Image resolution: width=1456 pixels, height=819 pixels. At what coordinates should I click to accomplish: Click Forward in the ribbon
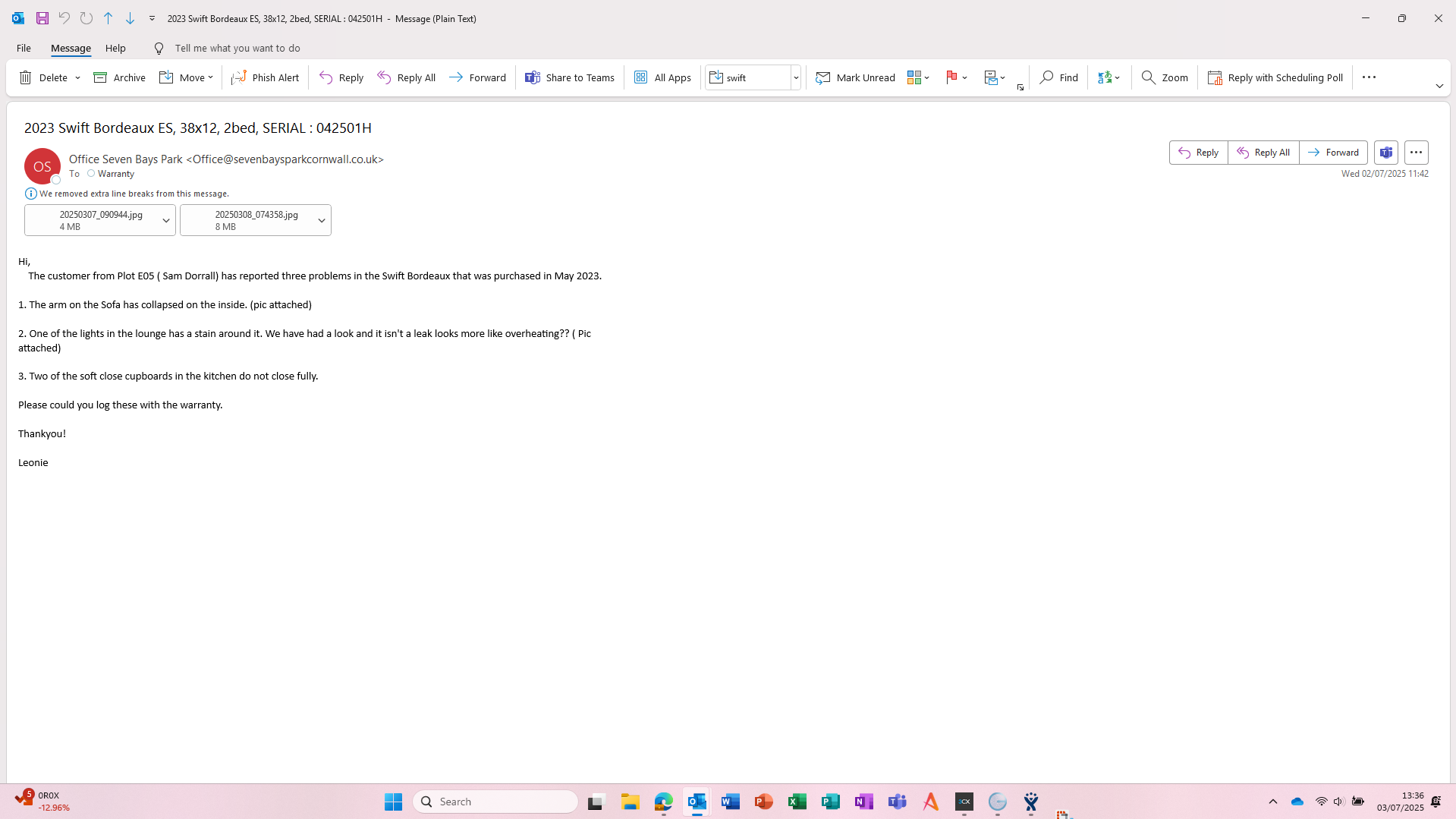[477, 77]
